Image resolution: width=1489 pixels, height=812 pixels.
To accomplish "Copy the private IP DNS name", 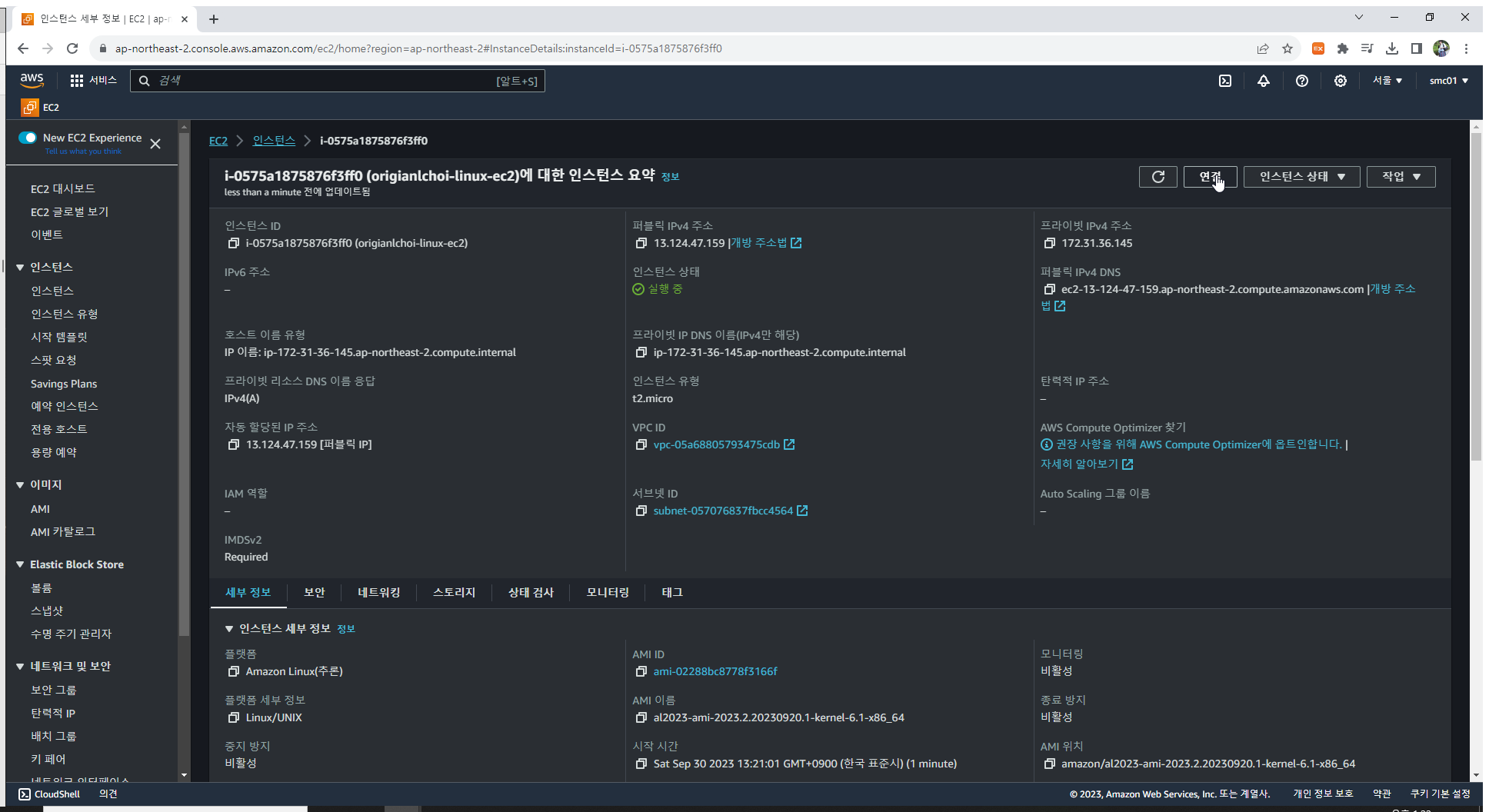I will pos(641,352).
